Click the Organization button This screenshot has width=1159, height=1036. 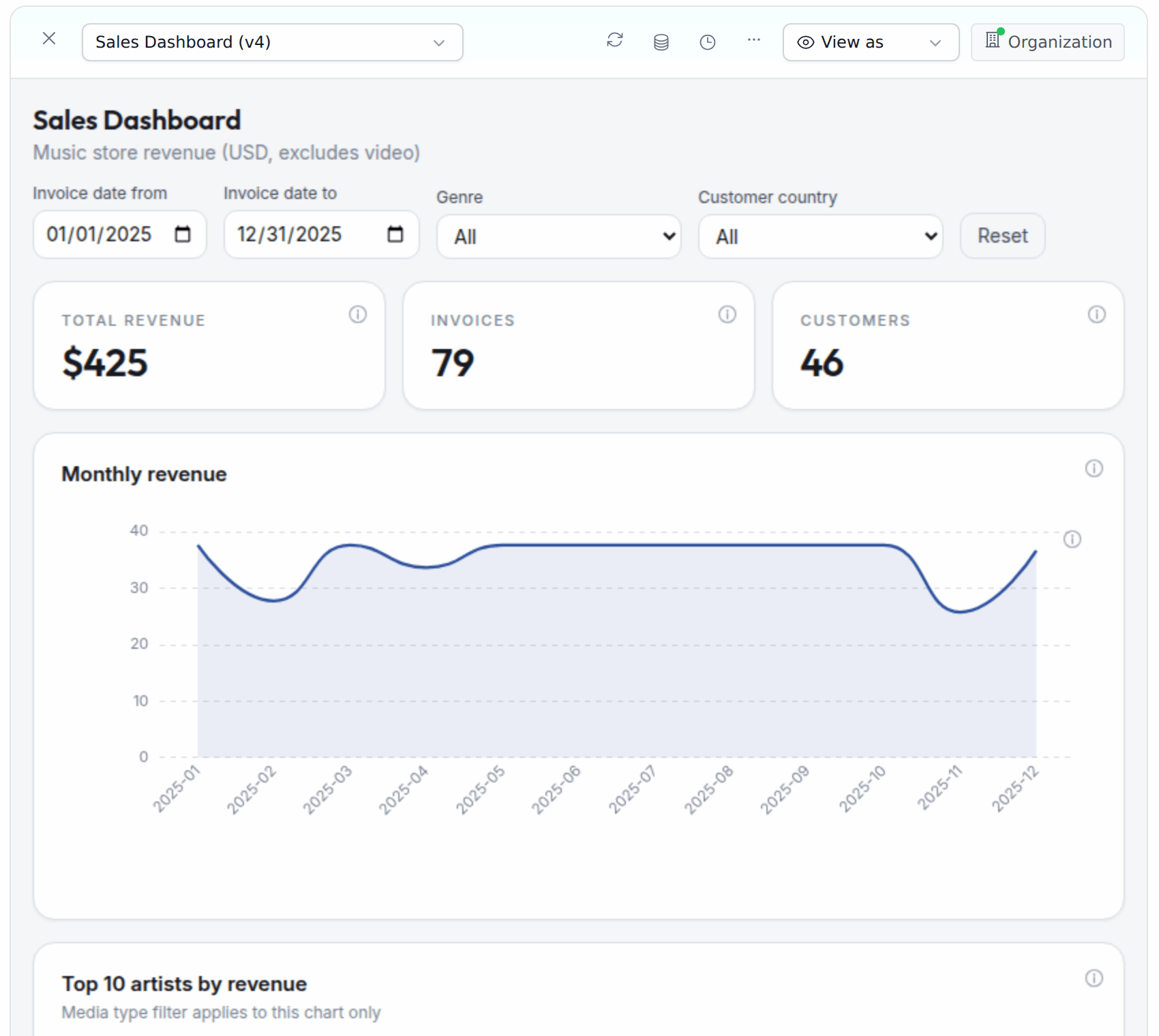tap(1048, 42)
